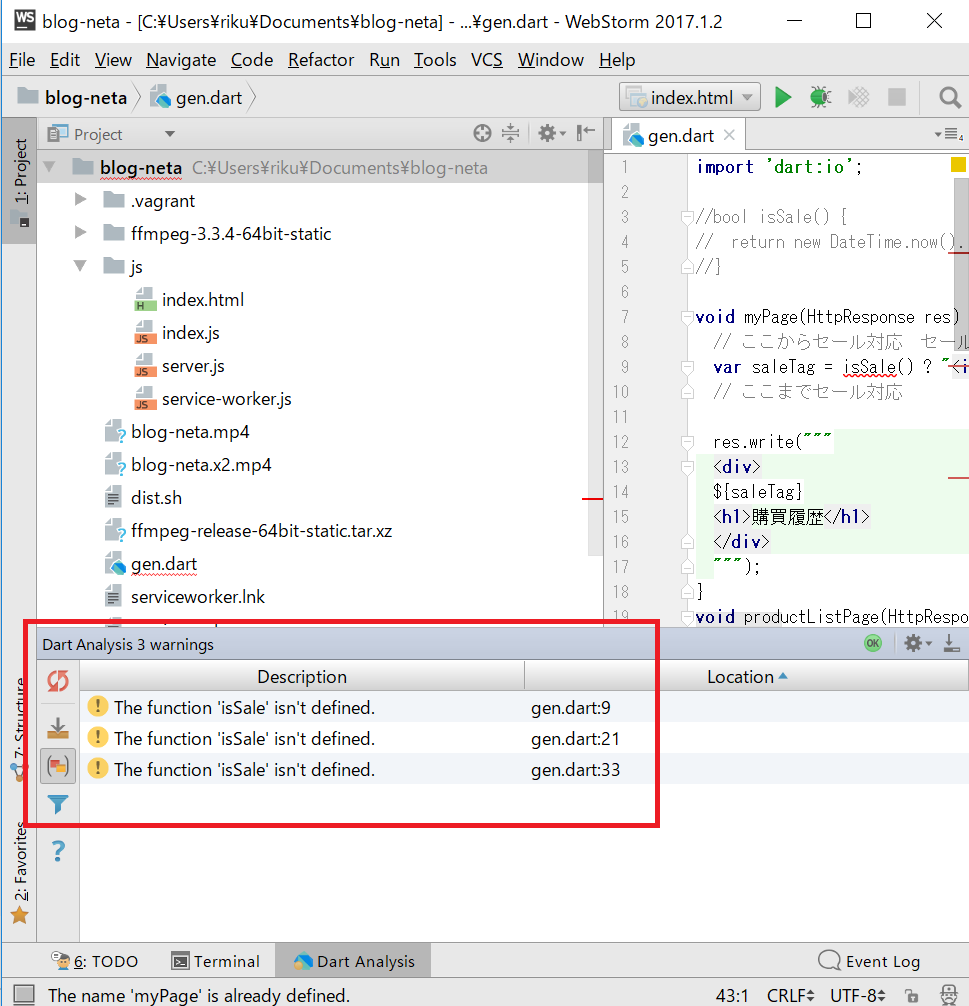
Task: Change file encoding UTF-8
Action: click(858, 995)
